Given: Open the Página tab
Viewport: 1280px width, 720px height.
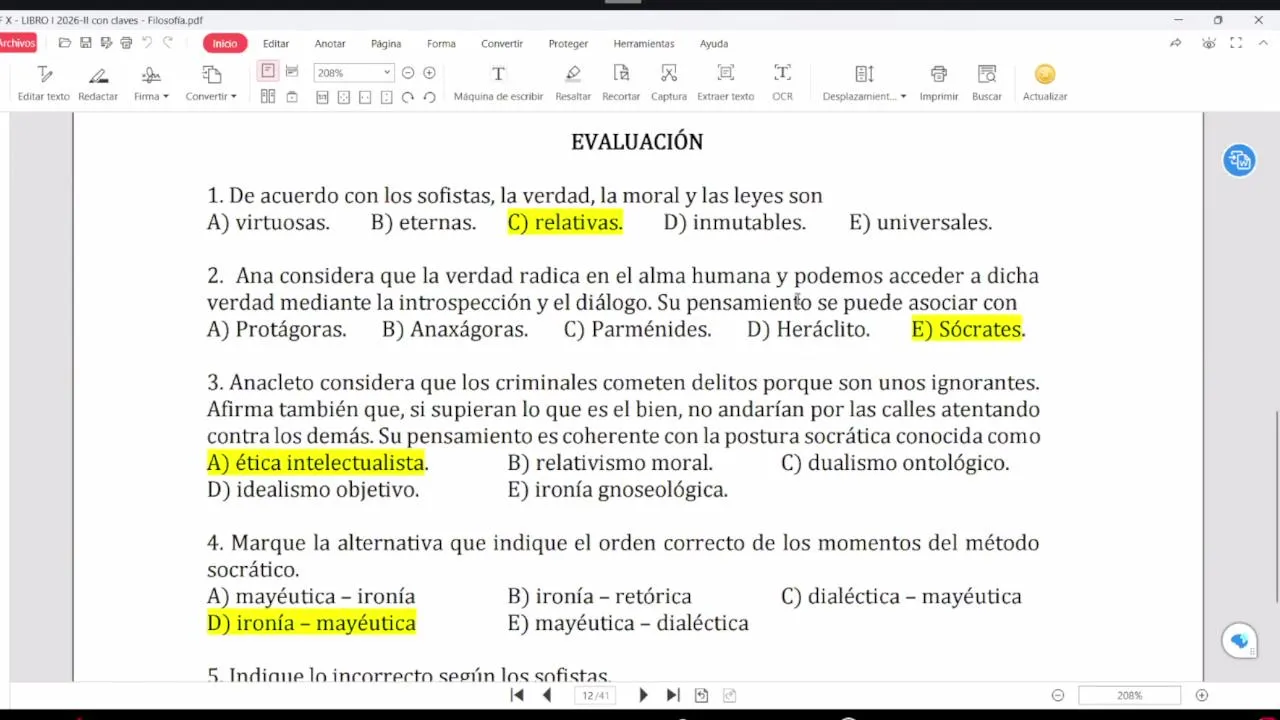Looking at the screenshot, I should click(386, 43).
